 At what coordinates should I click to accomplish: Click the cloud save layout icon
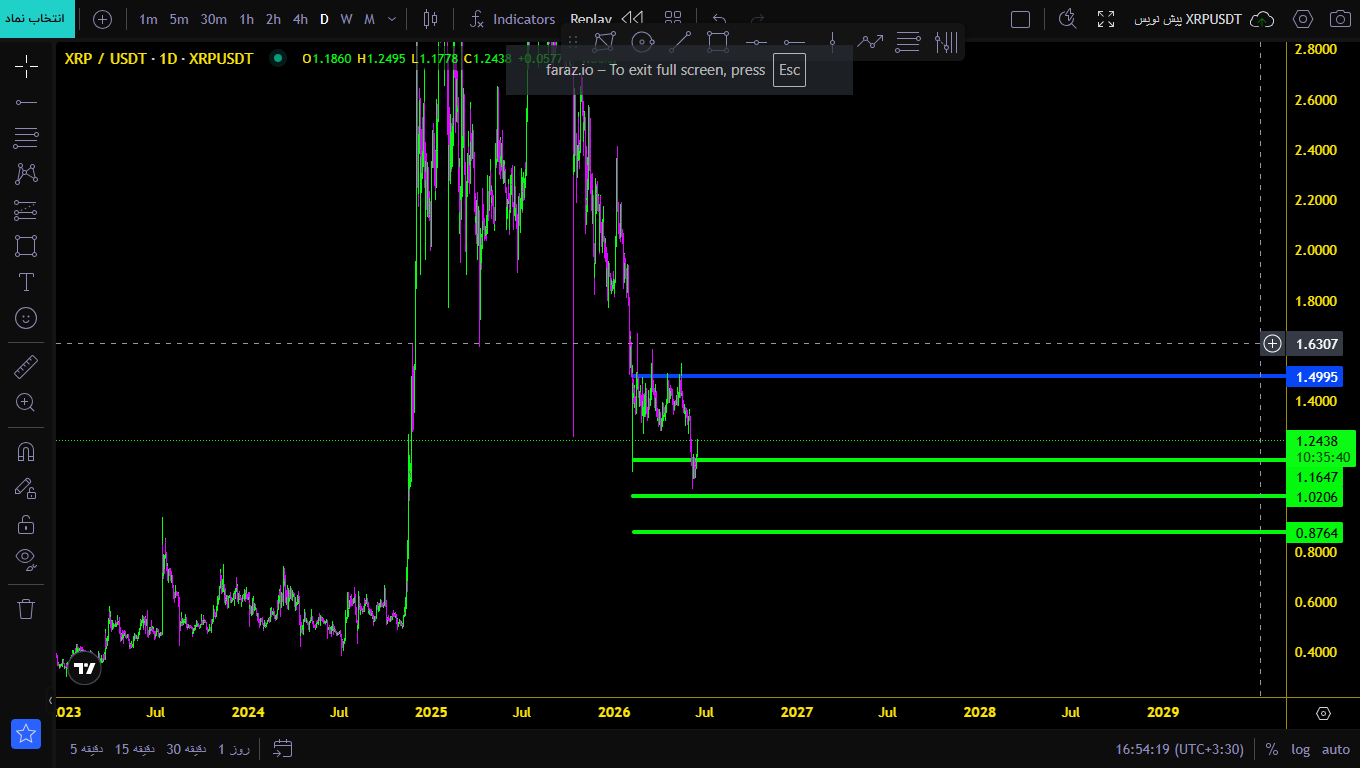point(1263,19)
